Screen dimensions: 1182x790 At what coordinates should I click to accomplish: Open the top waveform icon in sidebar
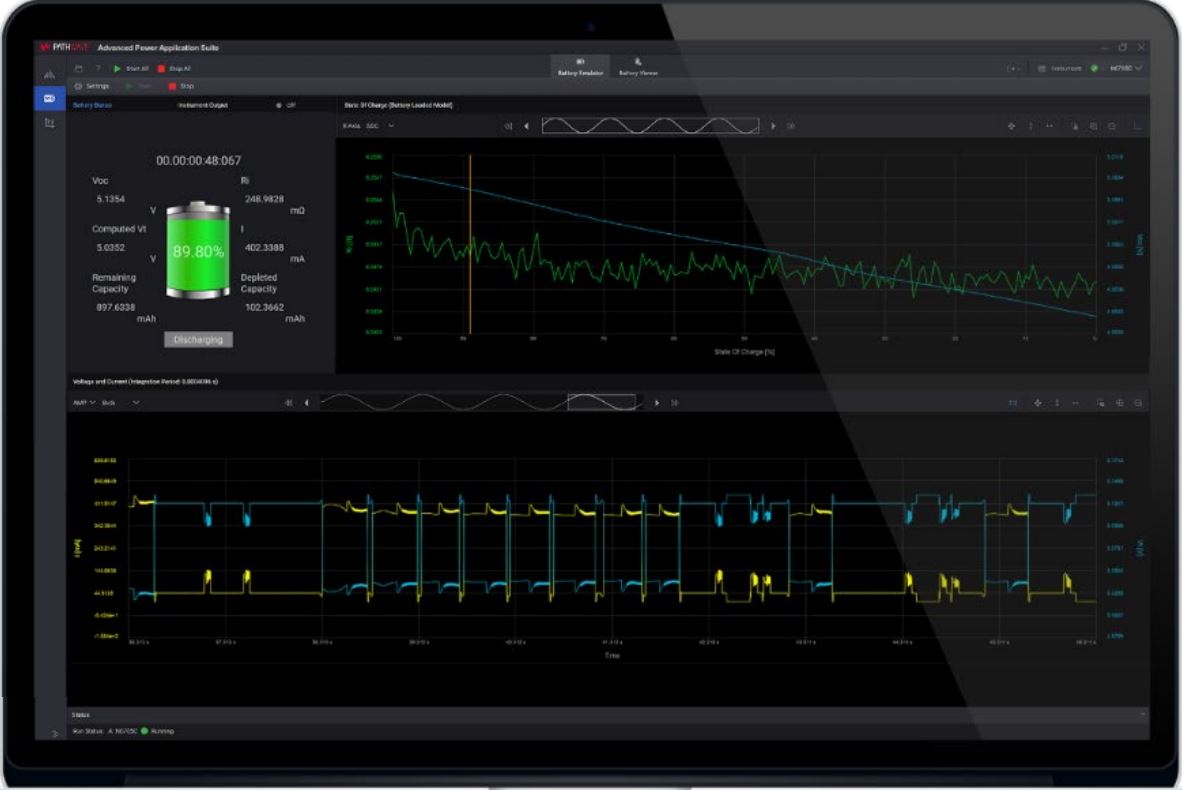49,75
